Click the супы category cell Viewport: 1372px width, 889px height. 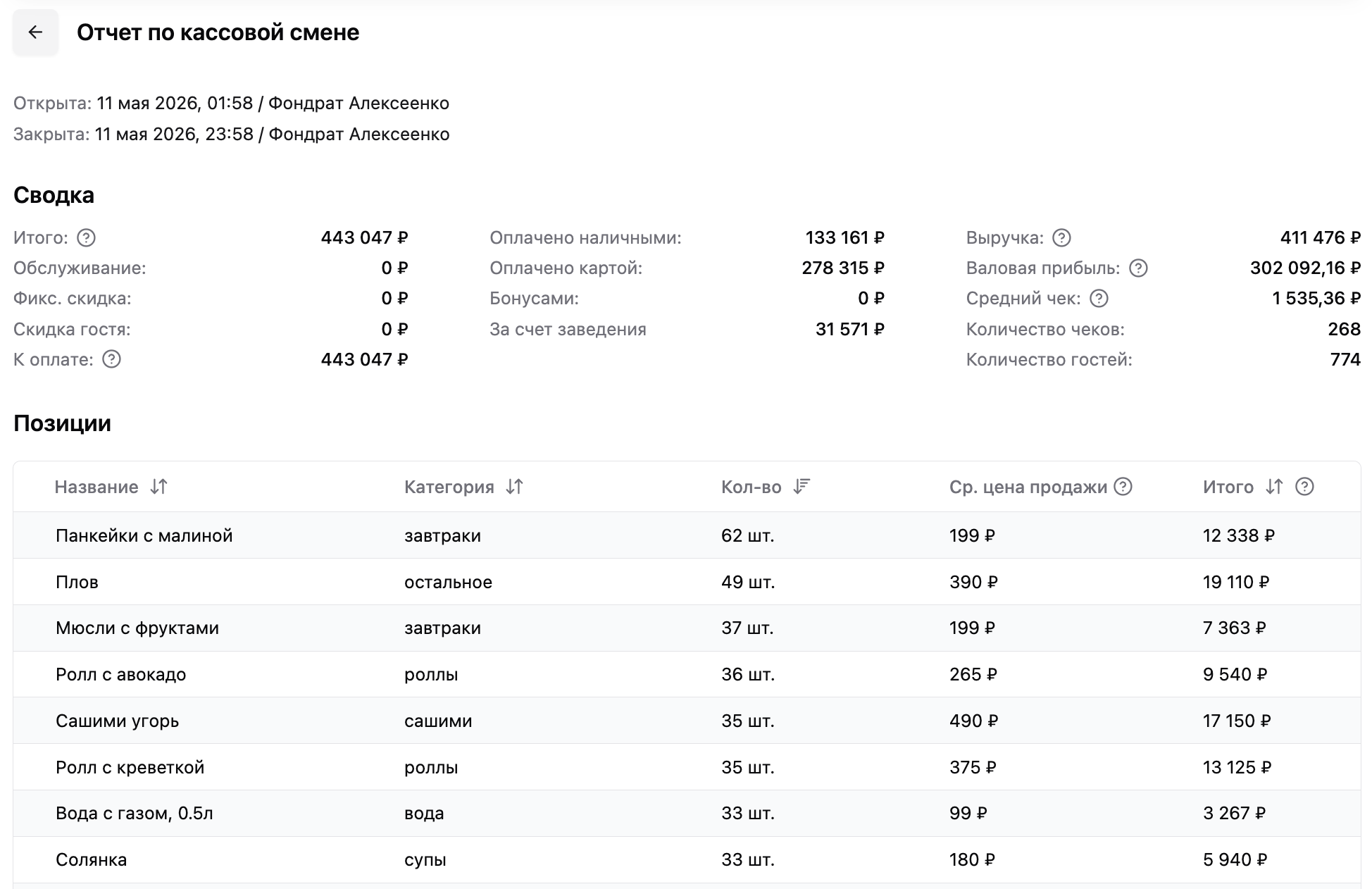[425, 860]
